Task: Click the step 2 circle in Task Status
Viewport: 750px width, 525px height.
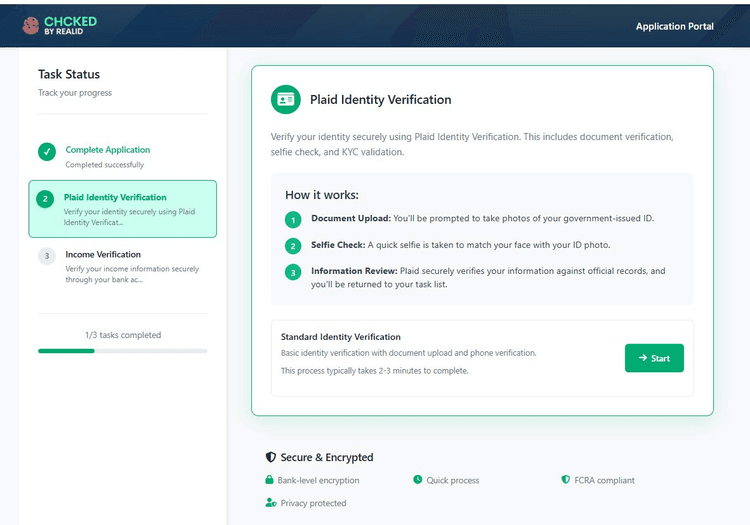Action: [45, 199]
